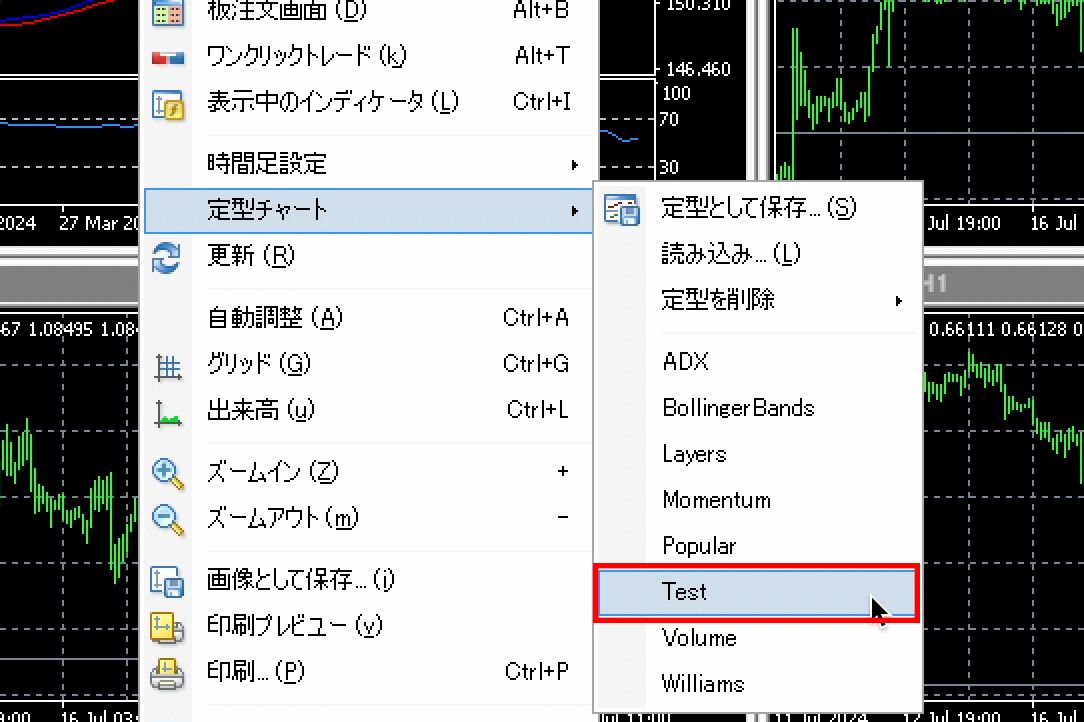Click the grid icon
This screenshot has width=1084, height=722.
click(x=167, y=366)
